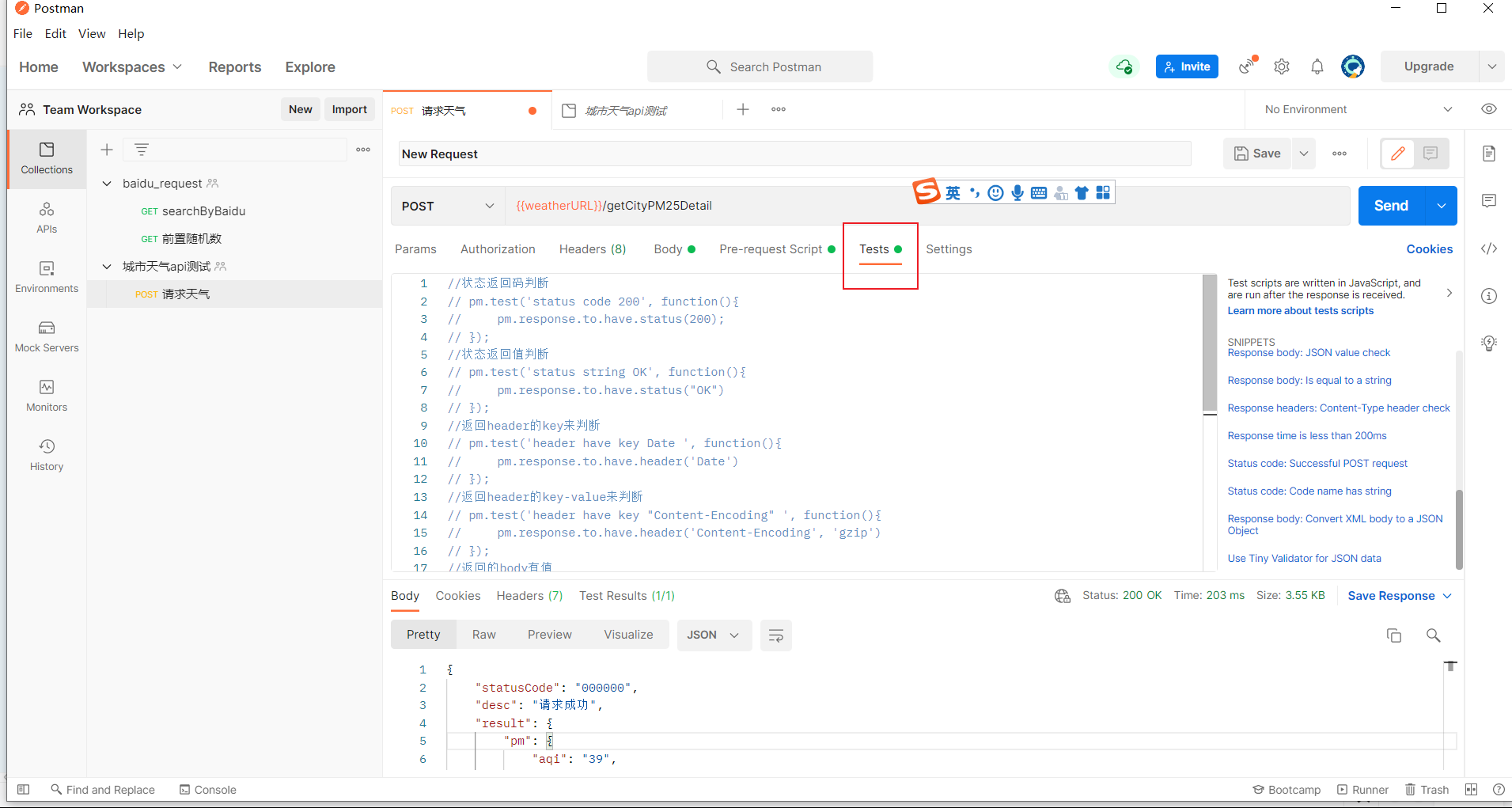The width and height of the screenshot is (1512, 808).
Task: Open the comments icon in the right sidebar
Action: click(x=1489, y=201)
